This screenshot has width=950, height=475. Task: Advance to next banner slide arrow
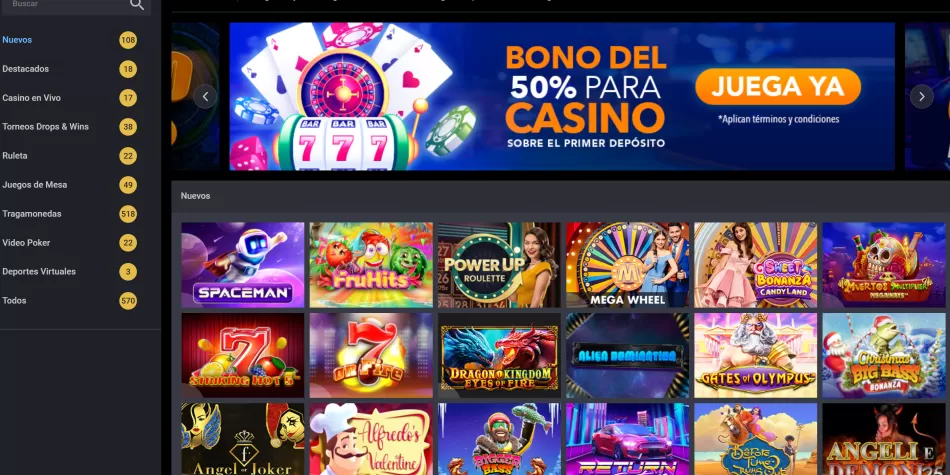tap(922, 96)
